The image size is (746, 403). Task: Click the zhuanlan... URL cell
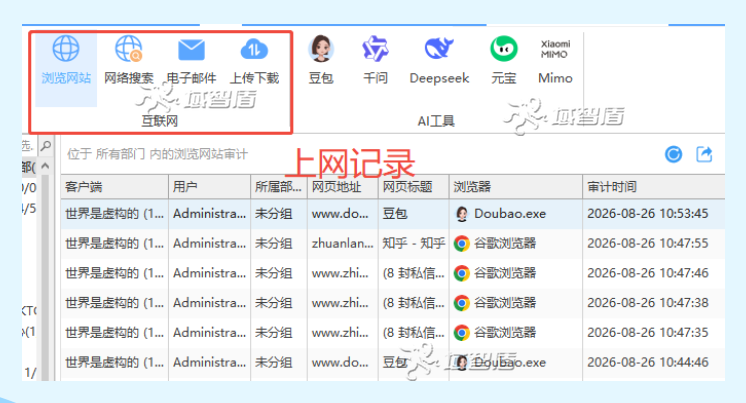[x=343, y=244]
